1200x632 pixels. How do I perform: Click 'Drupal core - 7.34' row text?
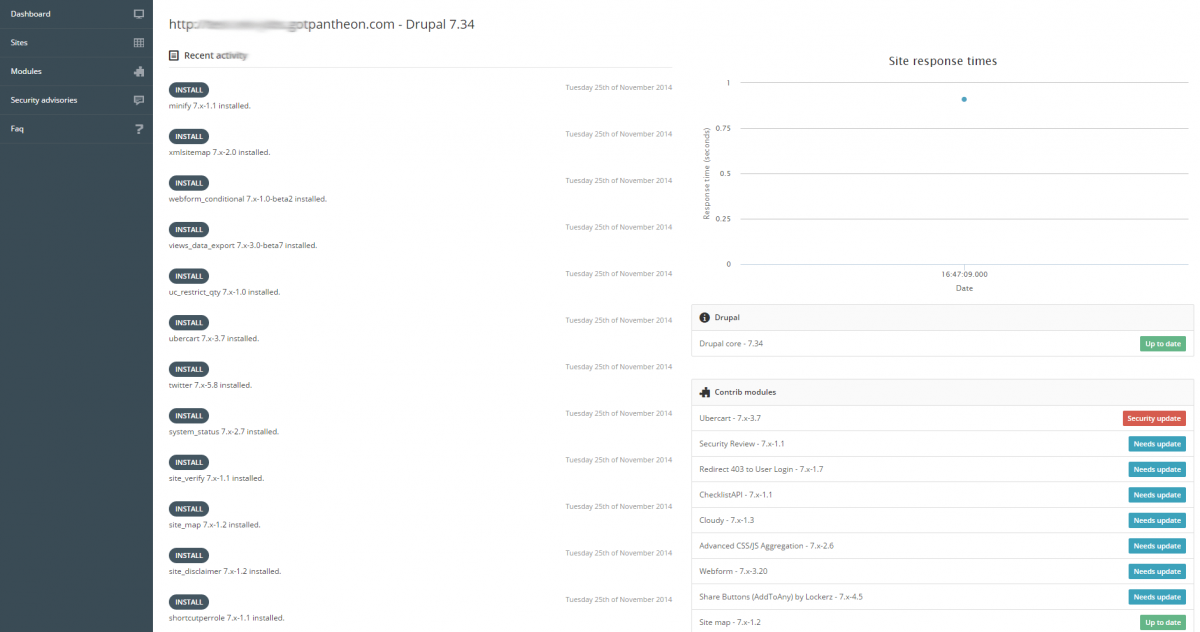click(x=731, y=343)
